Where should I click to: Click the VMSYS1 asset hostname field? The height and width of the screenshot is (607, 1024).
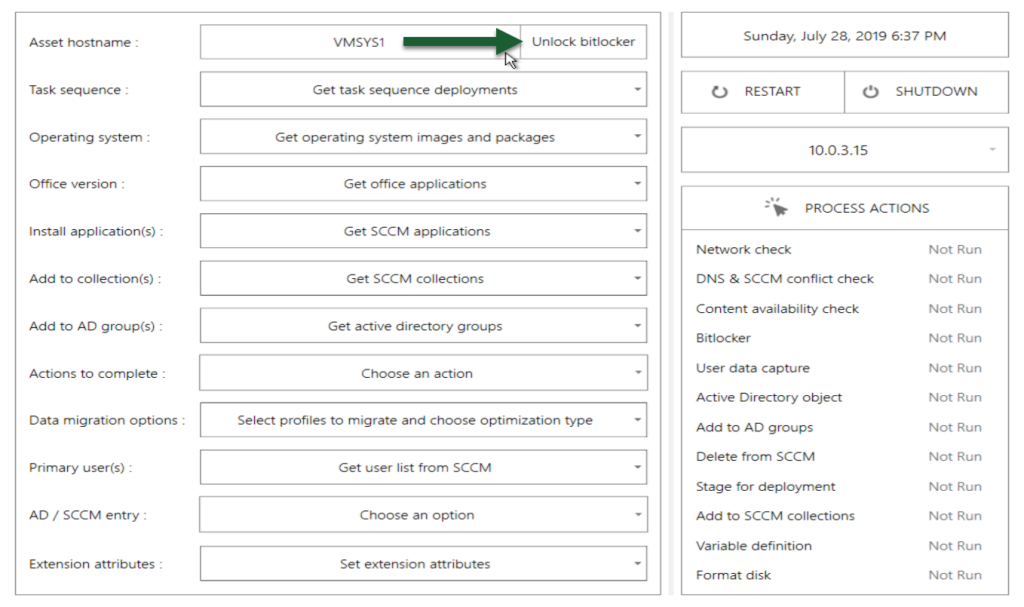[x=360, y=42]
